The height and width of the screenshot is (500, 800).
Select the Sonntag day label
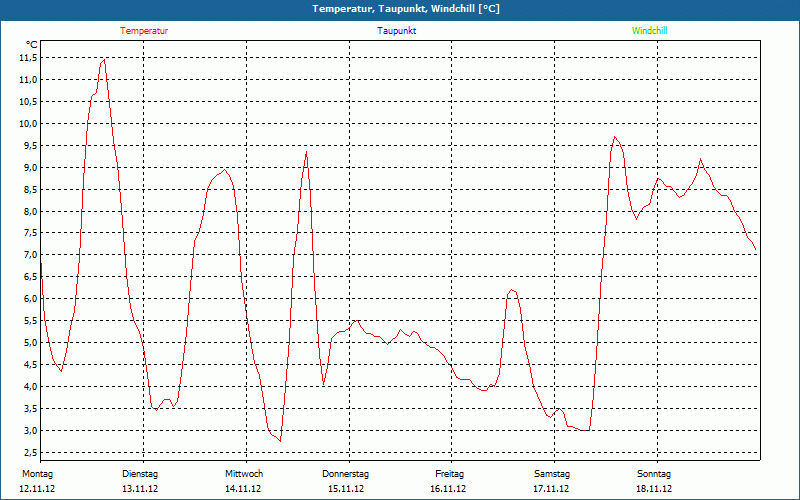coord(654,474)
